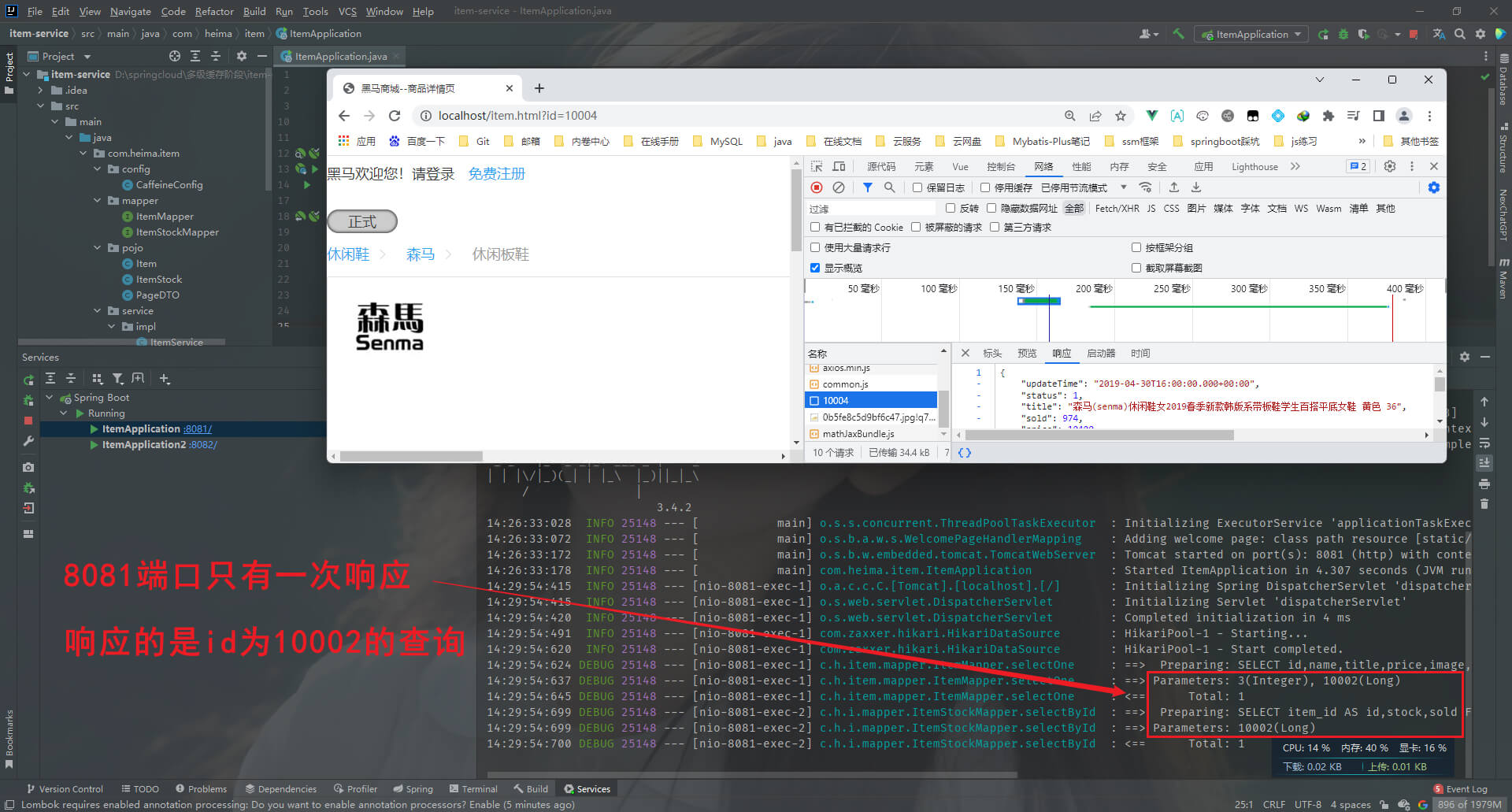Expand more DevTools tabs chevron
This screenshot has height=812, width=1512.
[1295, 166]
